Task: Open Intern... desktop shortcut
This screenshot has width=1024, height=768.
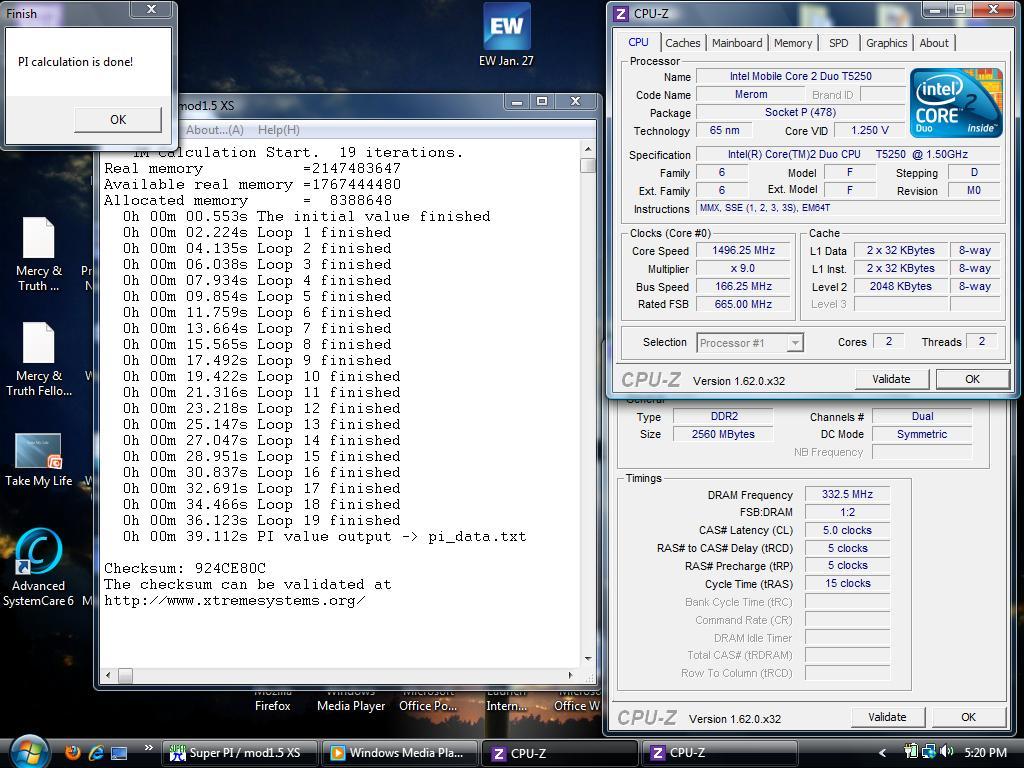Action: (x=506, y=701)
